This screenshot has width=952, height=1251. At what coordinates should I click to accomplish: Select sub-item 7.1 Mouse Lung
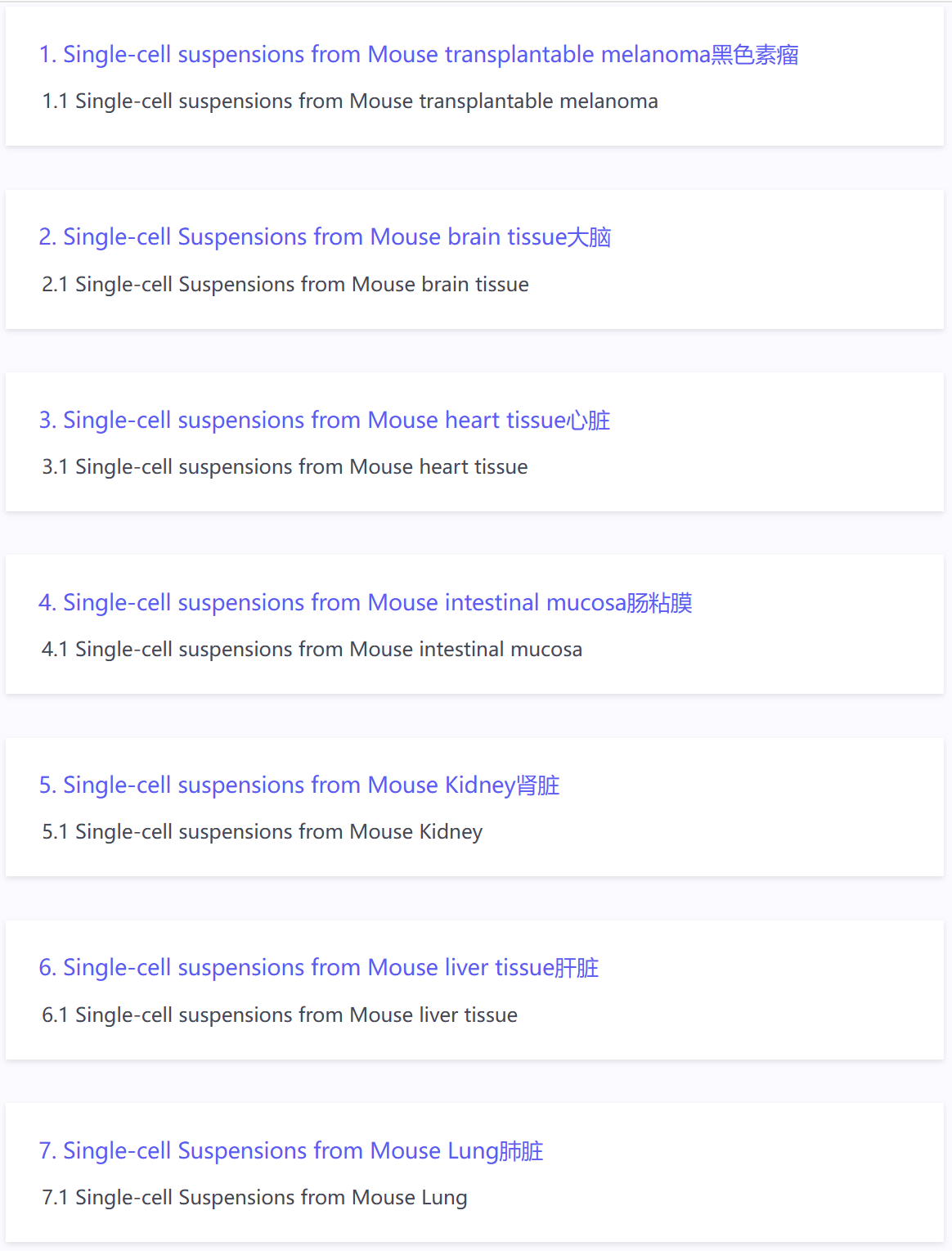[254, 1198]
